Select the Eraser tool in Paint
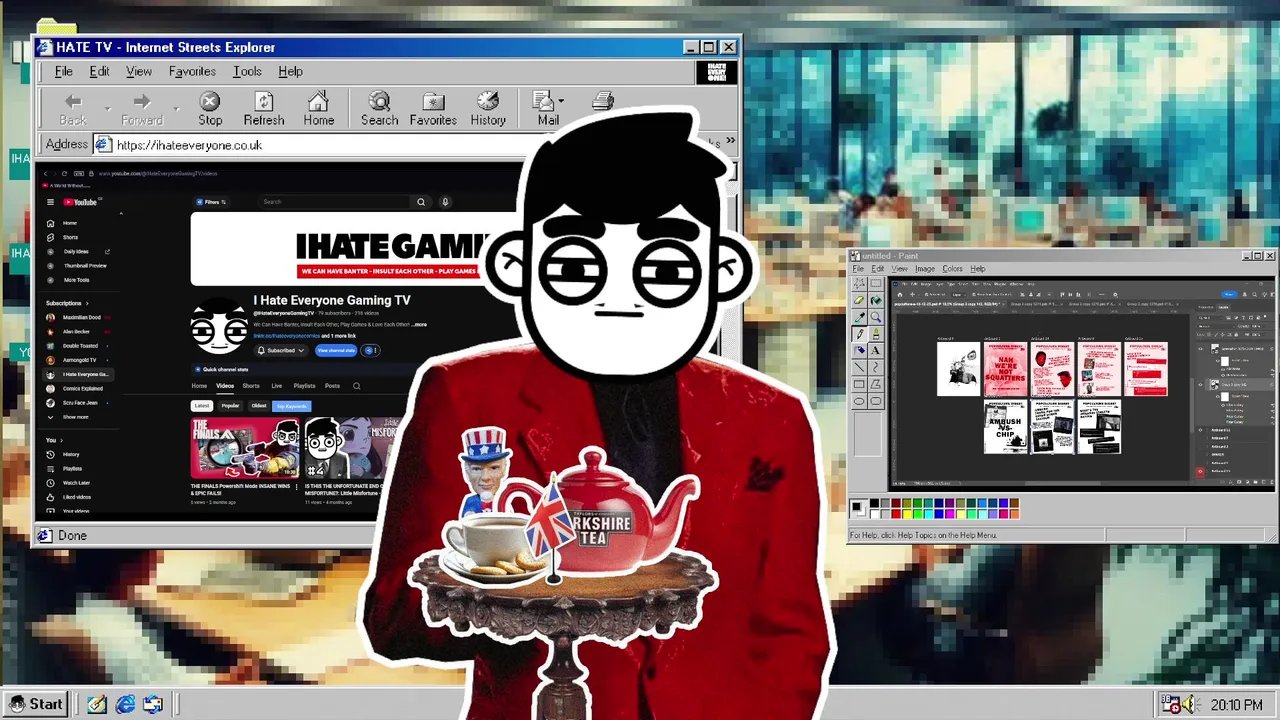1280x720 pixels. (859, 300)
